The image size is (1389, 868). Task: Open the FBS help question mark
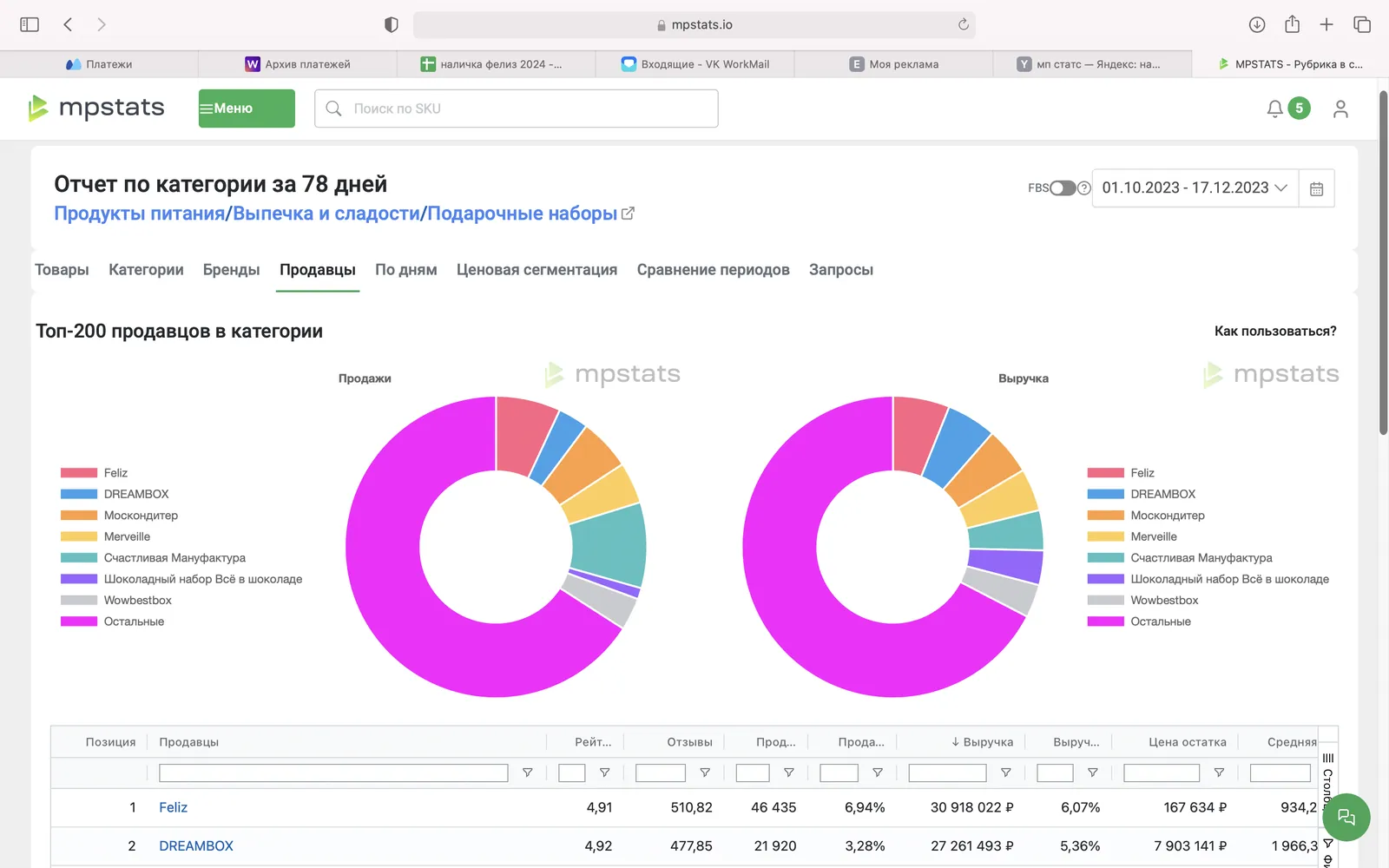(1083, 188)
